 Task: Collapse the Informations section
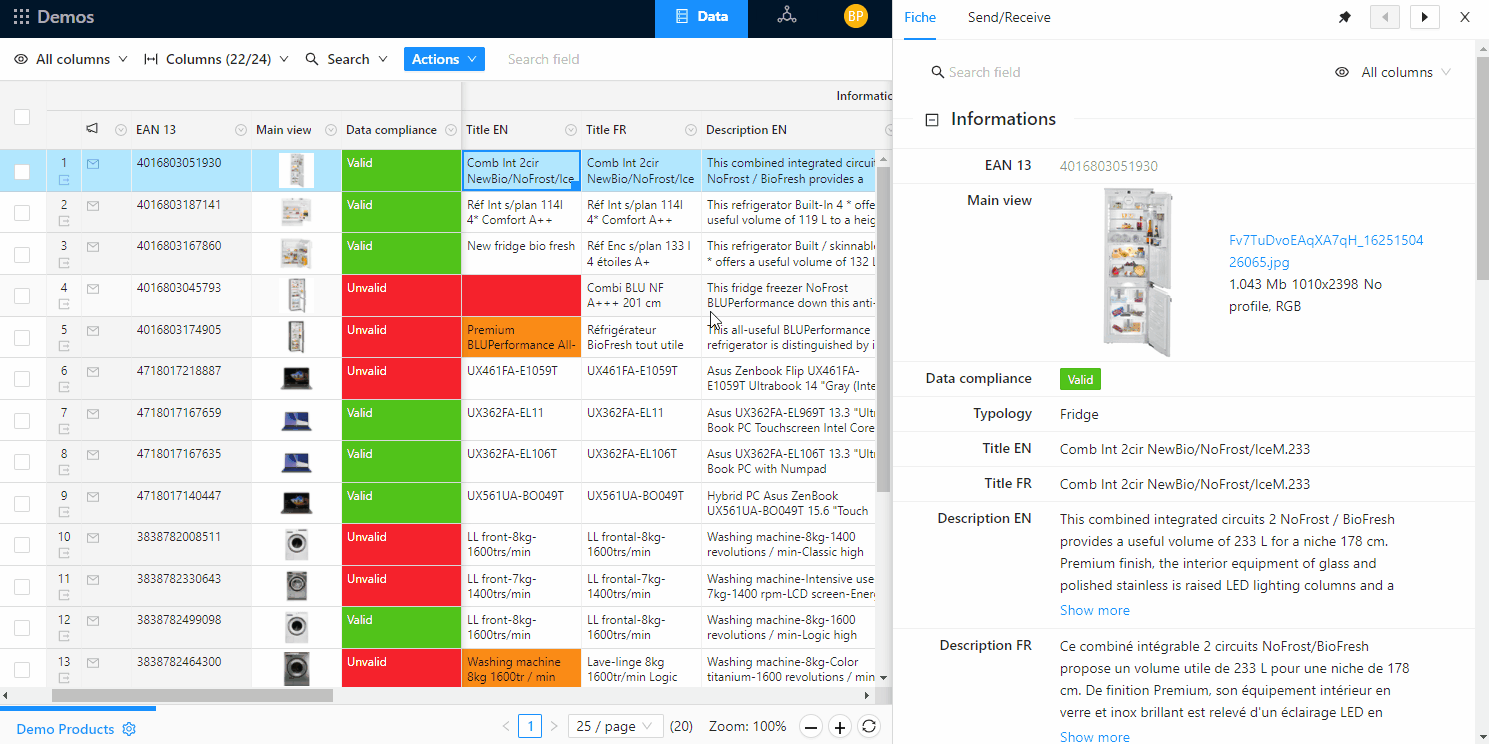932,120
